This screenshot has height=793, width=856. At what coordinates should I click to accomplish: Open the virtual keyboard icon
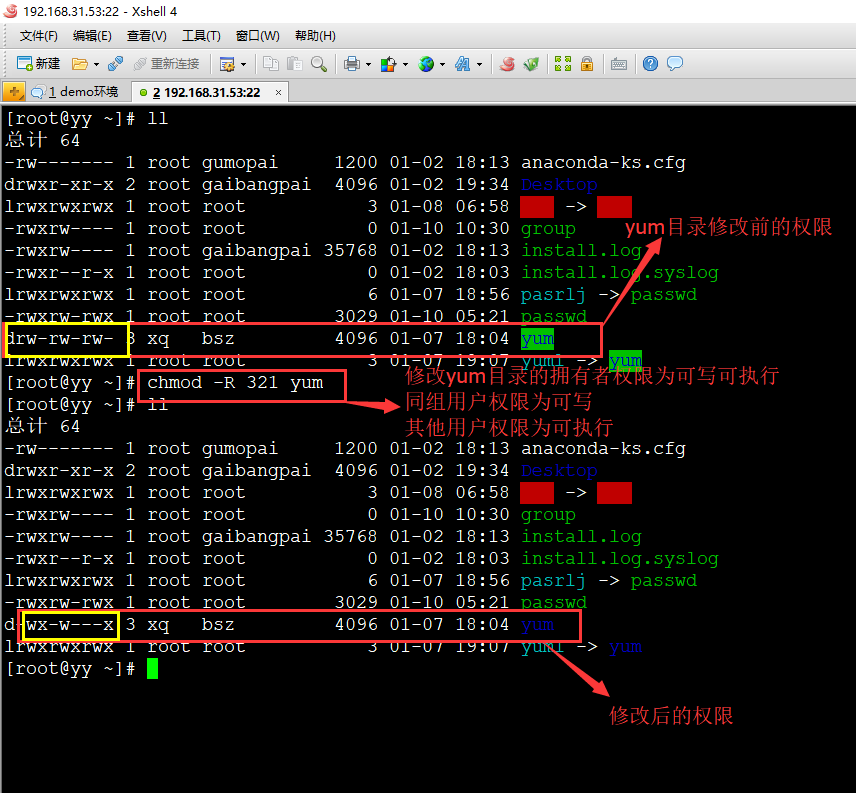click(619, 63)
